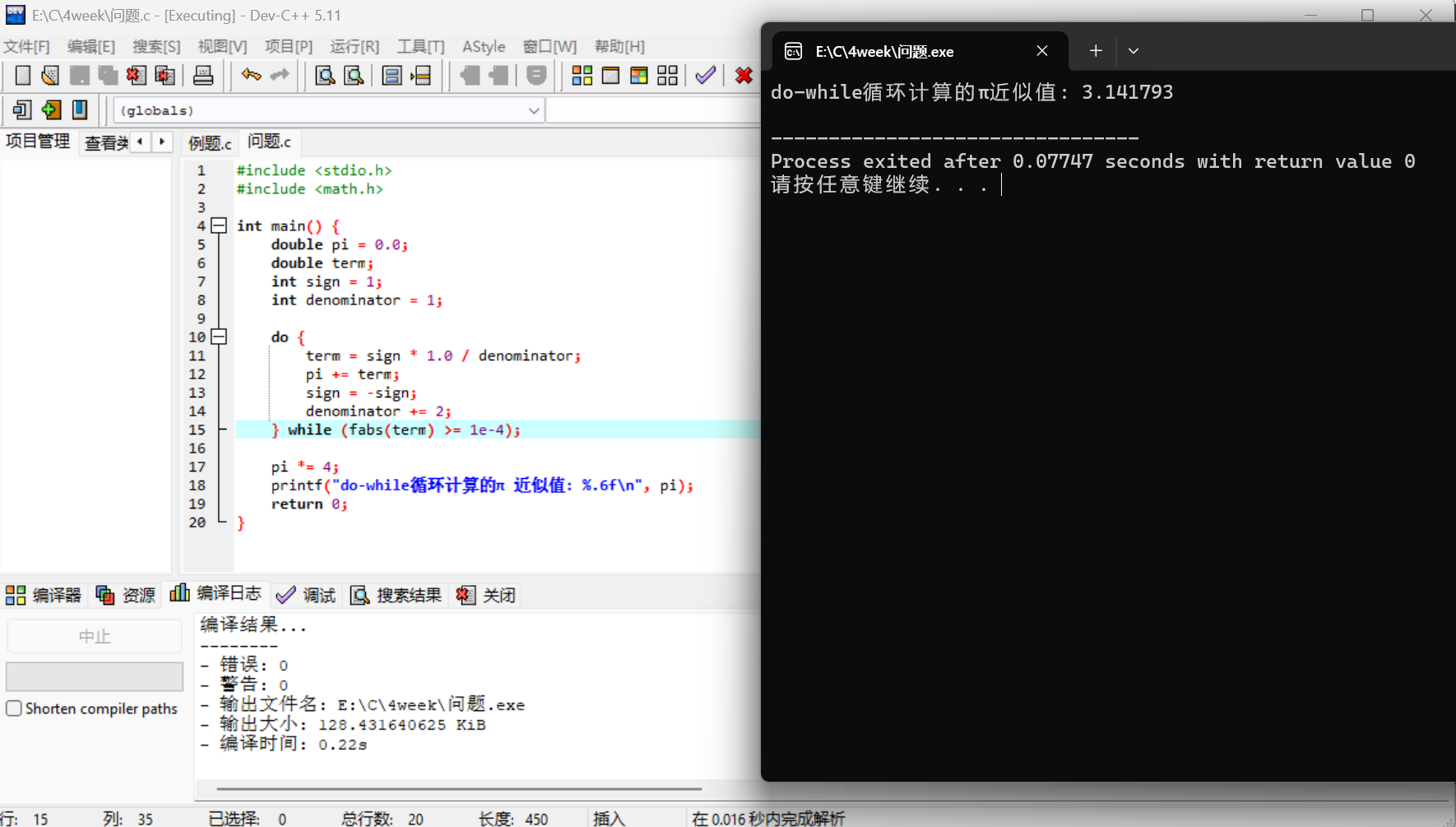This screenshot has width=1456, height=827.
Task: Click the right arrow of the side panel tabs
Action: 162,142
